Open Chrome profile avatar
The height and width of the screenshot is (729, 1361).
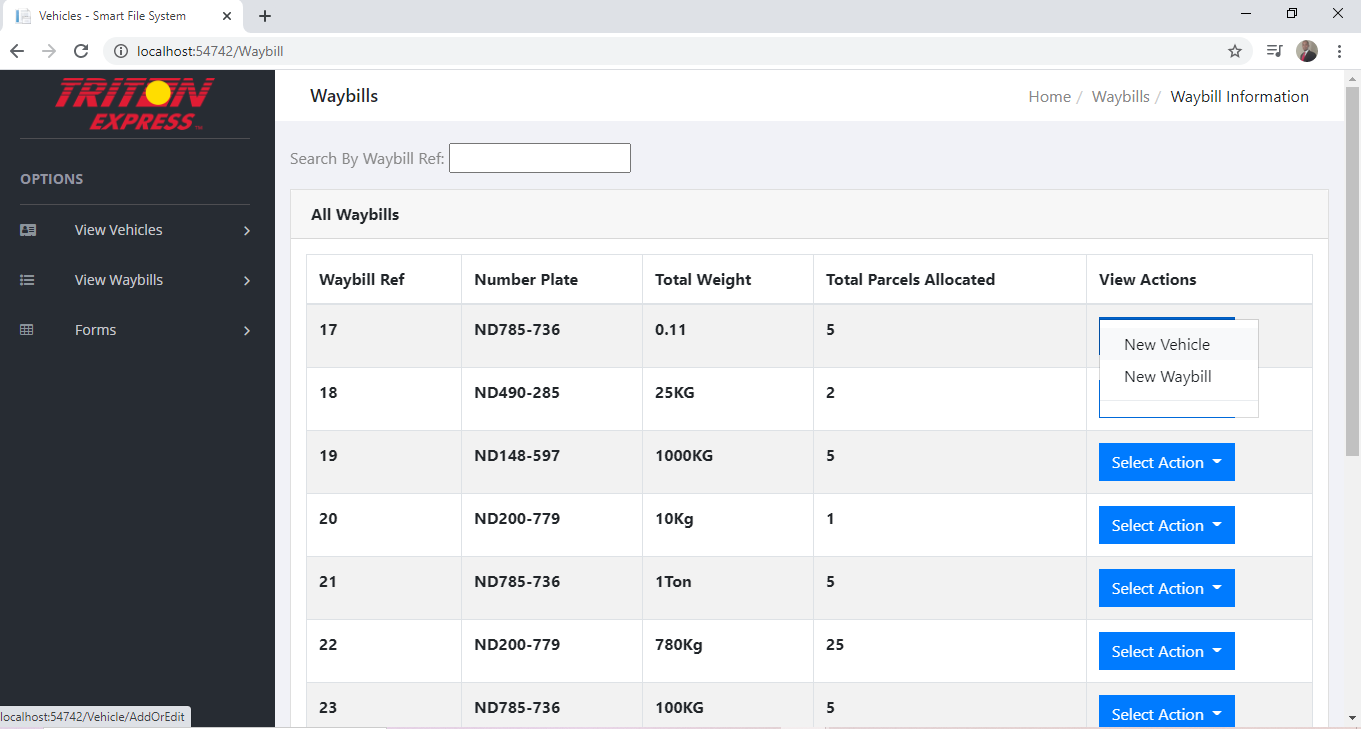click(1307, 51)
